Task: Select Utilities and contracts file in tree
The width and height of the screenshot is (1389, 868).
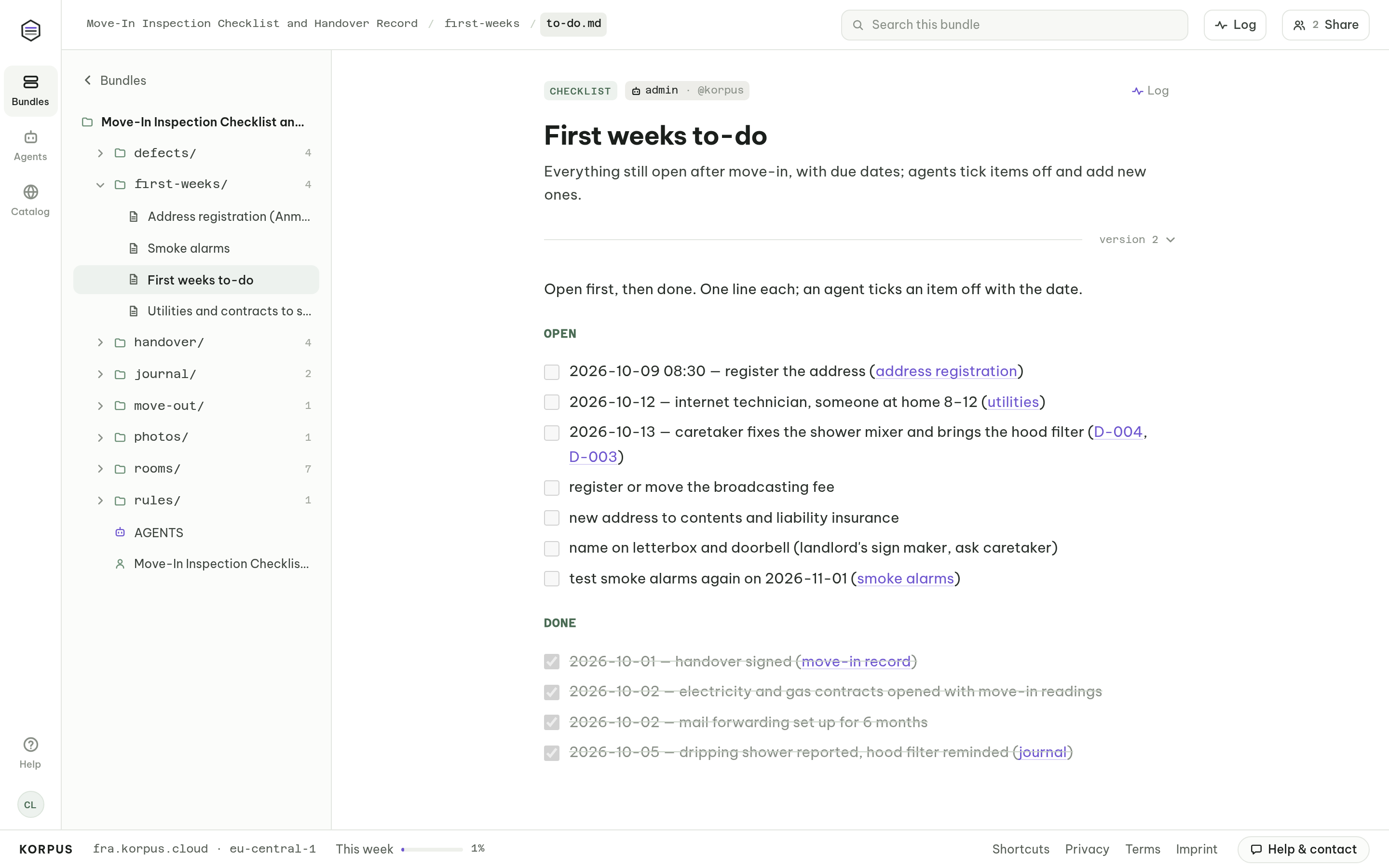Action: pos(196,311)
